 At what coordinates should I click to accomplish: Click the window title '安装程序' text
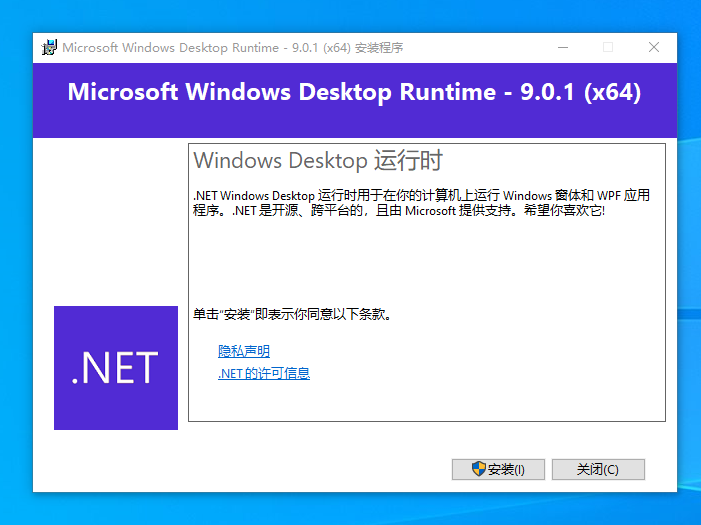coord(379,47)
